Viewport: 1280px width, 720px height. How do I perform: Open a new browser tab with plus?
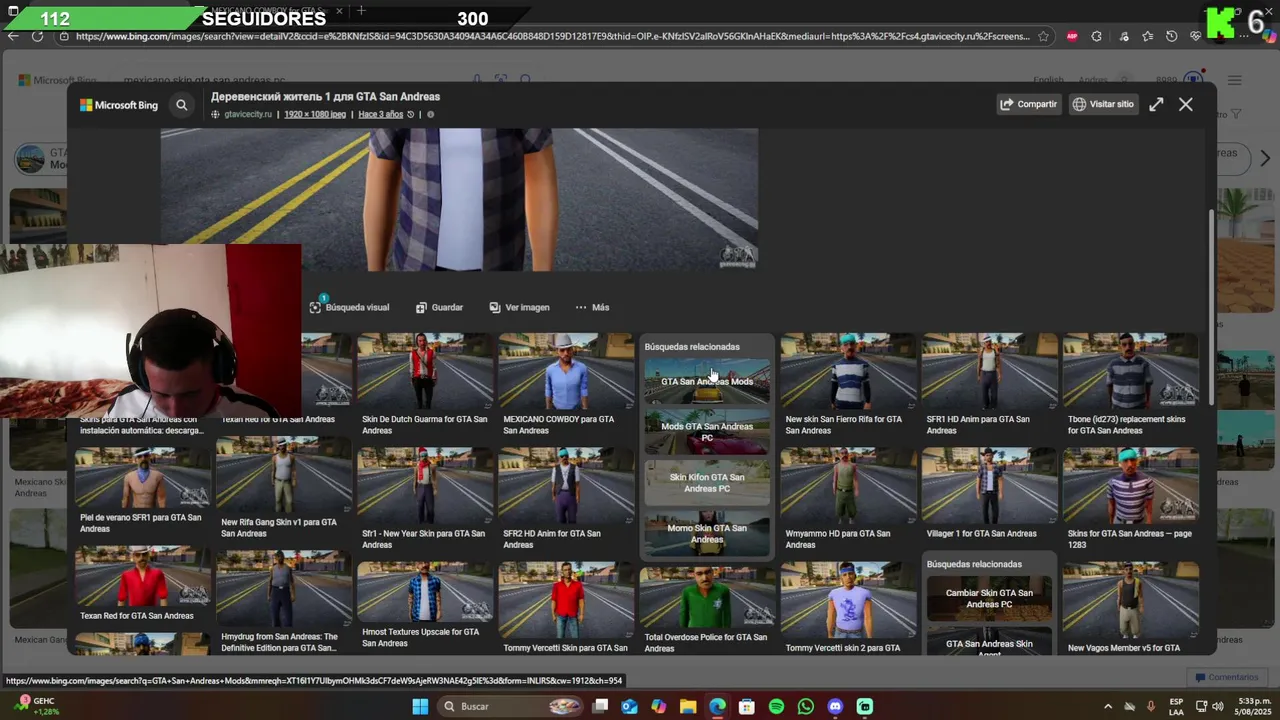pyautogui.click(x=361, y=11)
